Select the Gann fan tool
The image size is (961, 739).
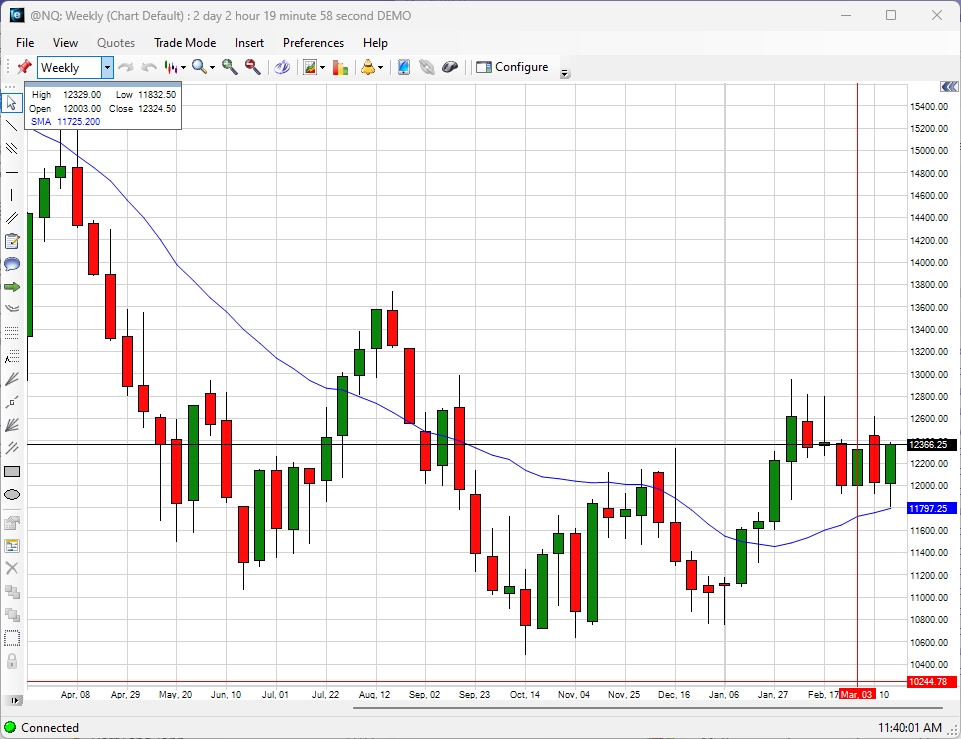[x=12, y=425]
